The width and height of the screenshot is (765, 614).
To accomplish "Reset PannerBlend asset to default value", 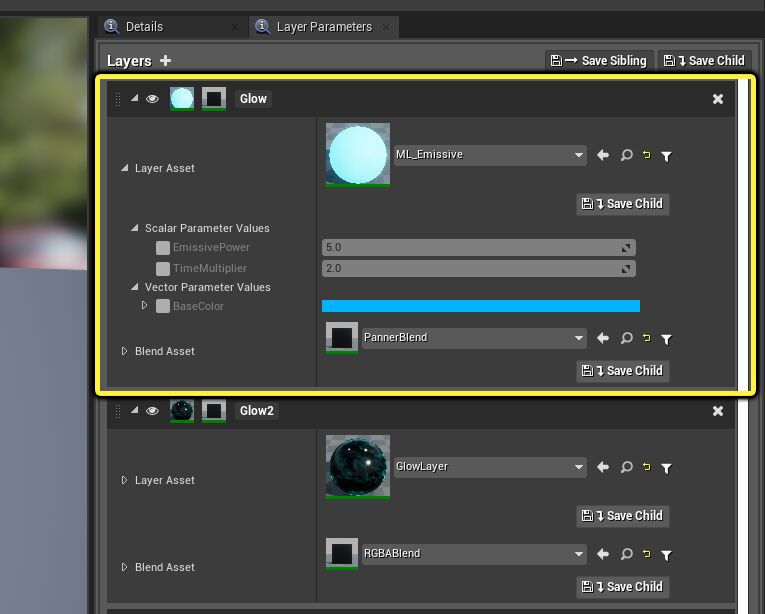I will 646,338.
